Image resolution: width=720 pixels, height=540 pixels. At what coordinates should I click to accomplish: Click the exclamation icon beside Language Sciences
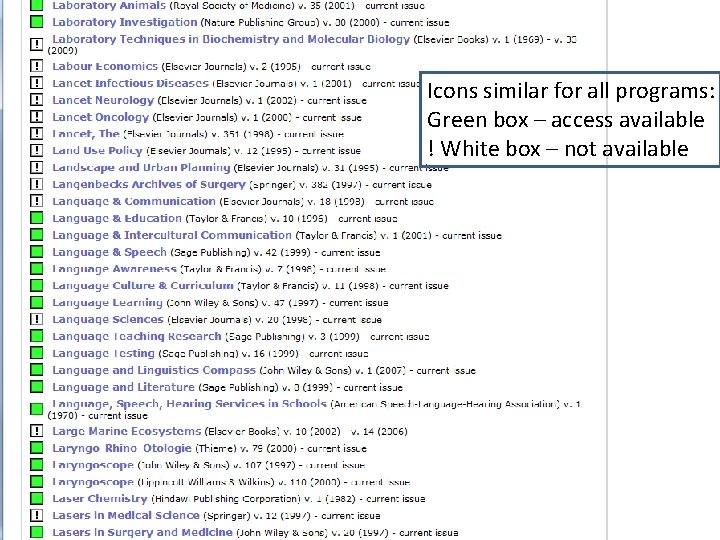click(x=36, y=319)
